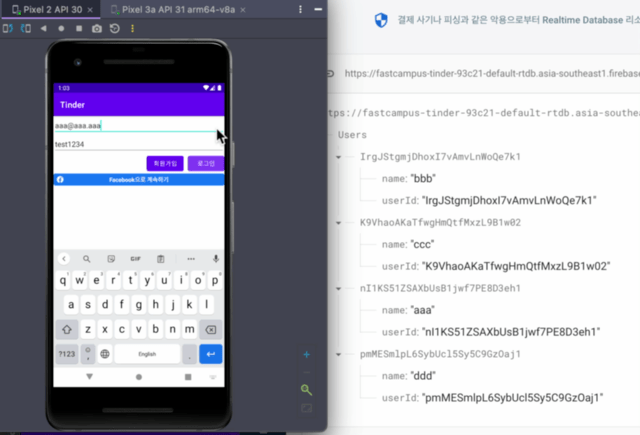Screen dimensions: 640x435
Task: Tap keyboard sticker icon
Action: [x=111, y=259]
